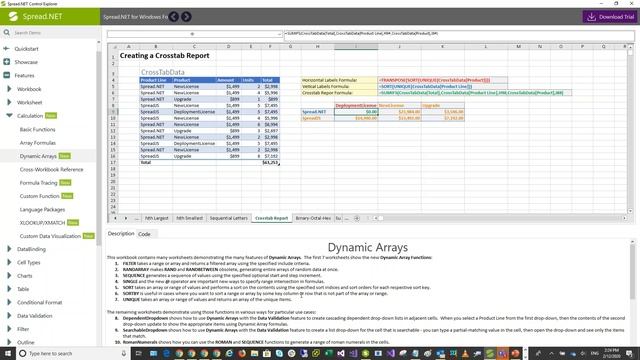Click the search magnifier icon in sidebar
The height and width of the screenshot is (360, 640).
point(7,32)
